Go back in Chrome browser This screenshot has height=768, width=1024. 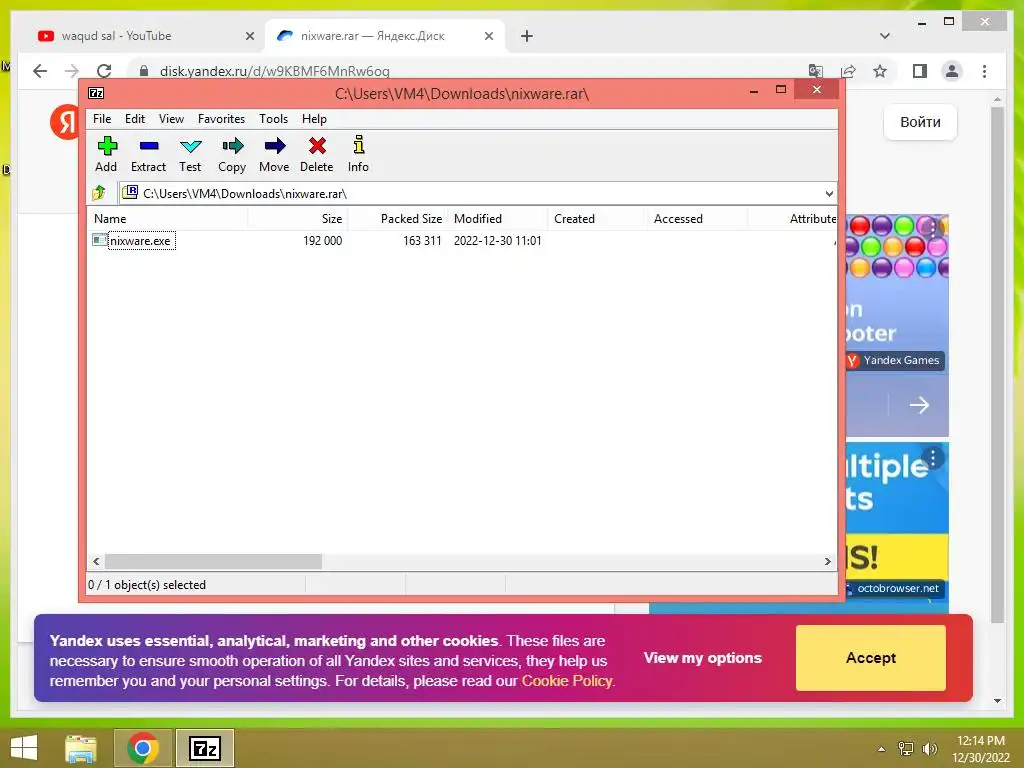click(40, 71)
